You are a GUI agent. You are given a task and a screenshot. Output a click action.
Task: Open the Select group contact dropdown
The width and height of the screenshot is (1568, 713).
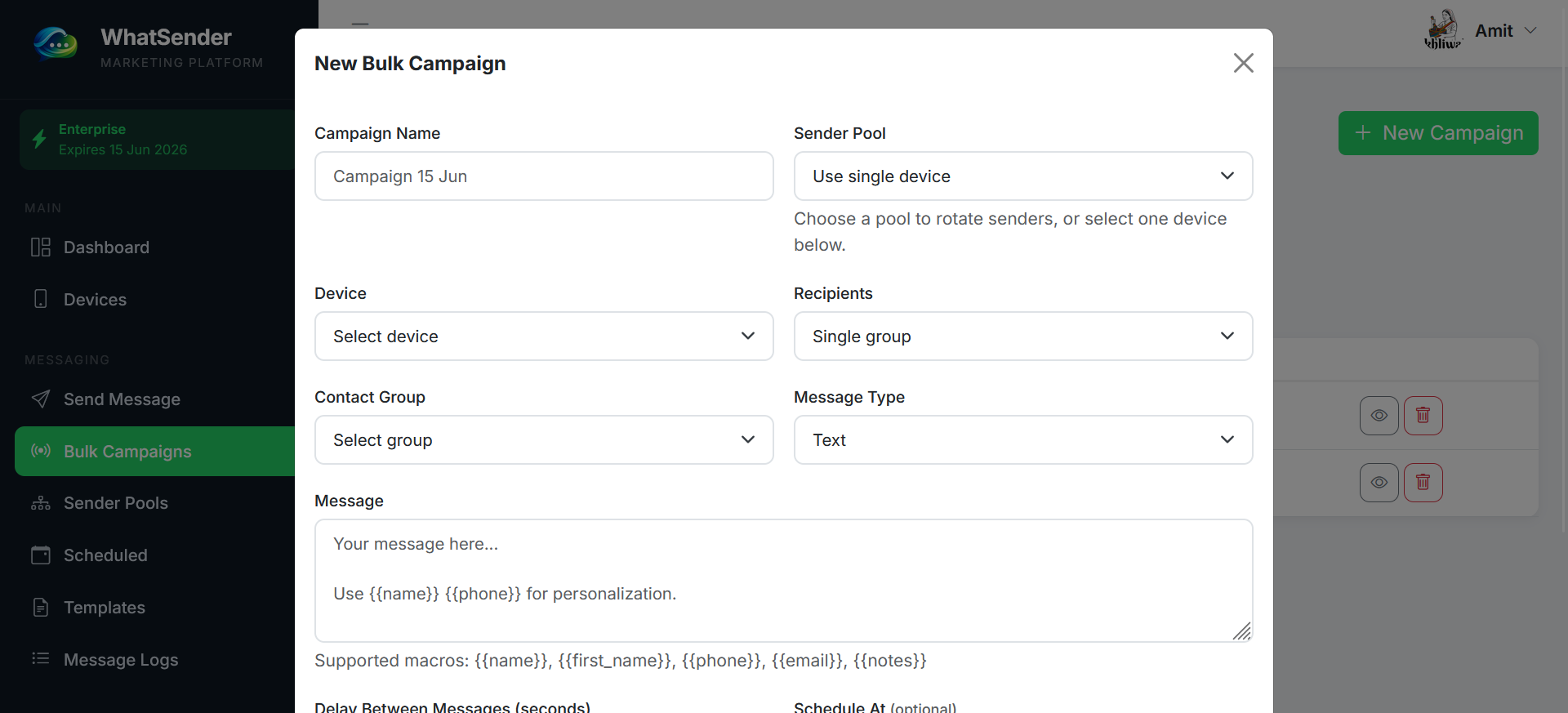tap(544, 440)
